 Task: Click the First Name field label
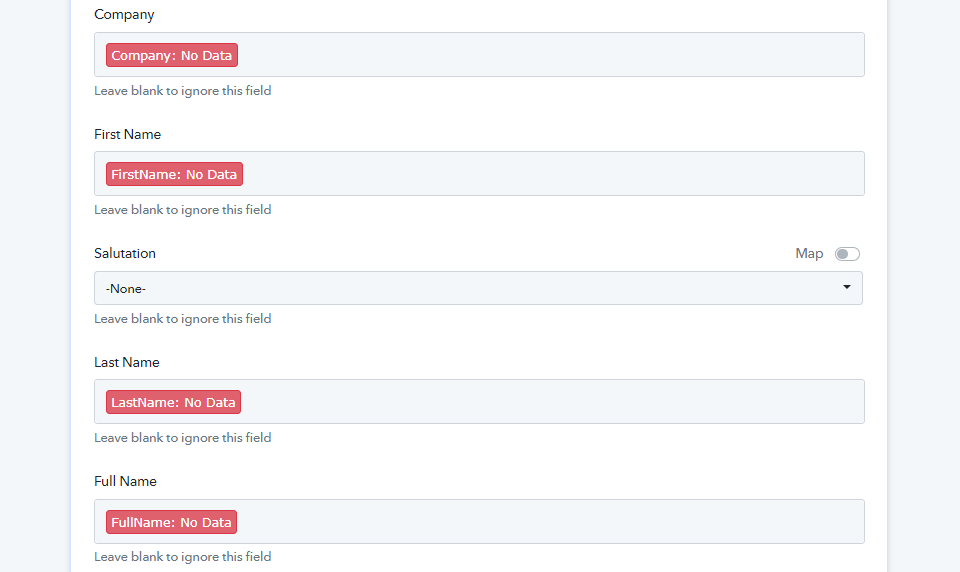(127, 134)
